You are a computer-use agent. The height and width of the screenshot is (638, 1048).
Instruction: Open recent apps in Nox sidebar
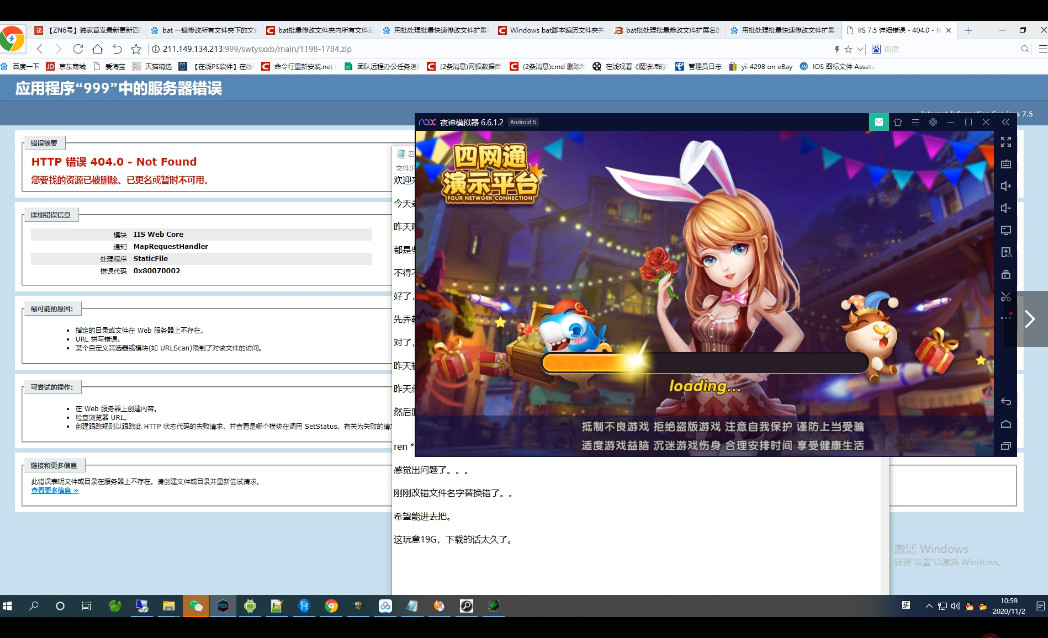(x=1006, y=446)
